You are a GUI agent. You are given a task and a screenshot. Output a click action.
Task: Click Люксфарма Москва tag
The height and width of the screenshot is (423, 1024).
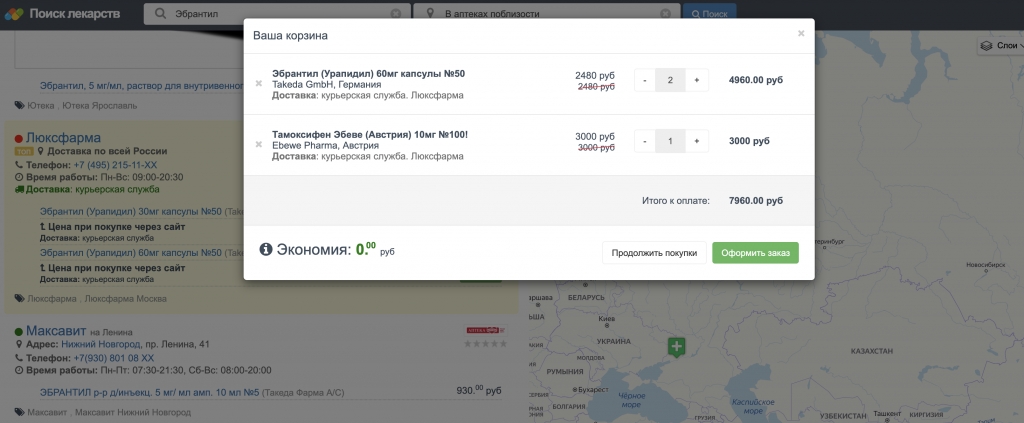[126, 298]
